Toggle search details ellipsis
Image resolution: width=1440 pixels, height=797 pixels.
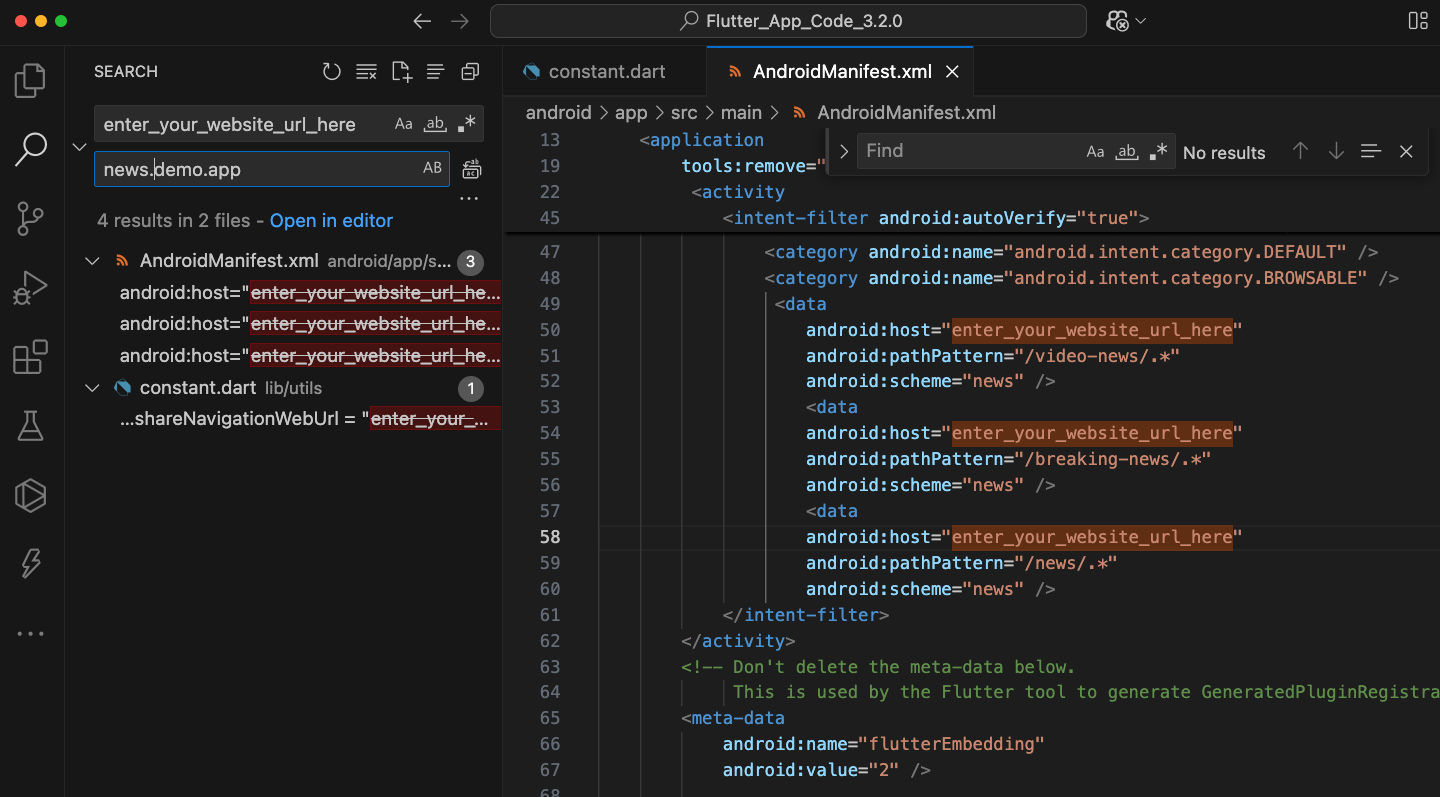pyautogui.click(x=469, y=200)
